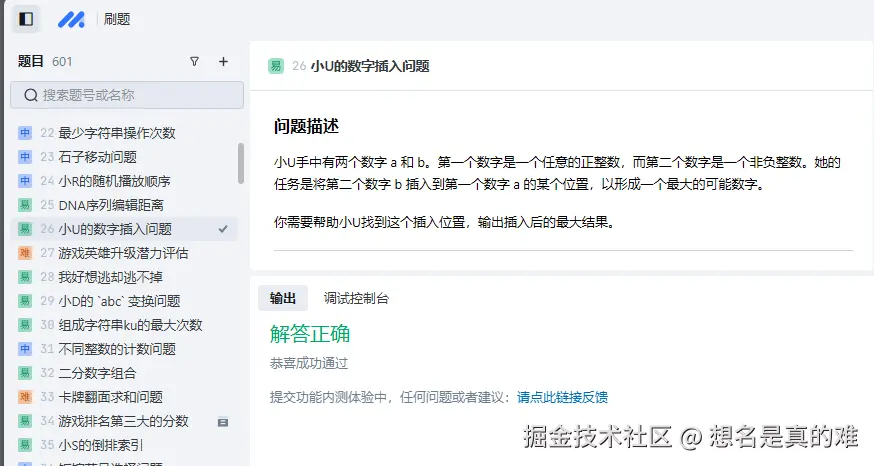Open the MarsCode logo home
Image resolution: width=874 pixels, height=466 pixels.
pyautogui.click(x=71, y=20)
